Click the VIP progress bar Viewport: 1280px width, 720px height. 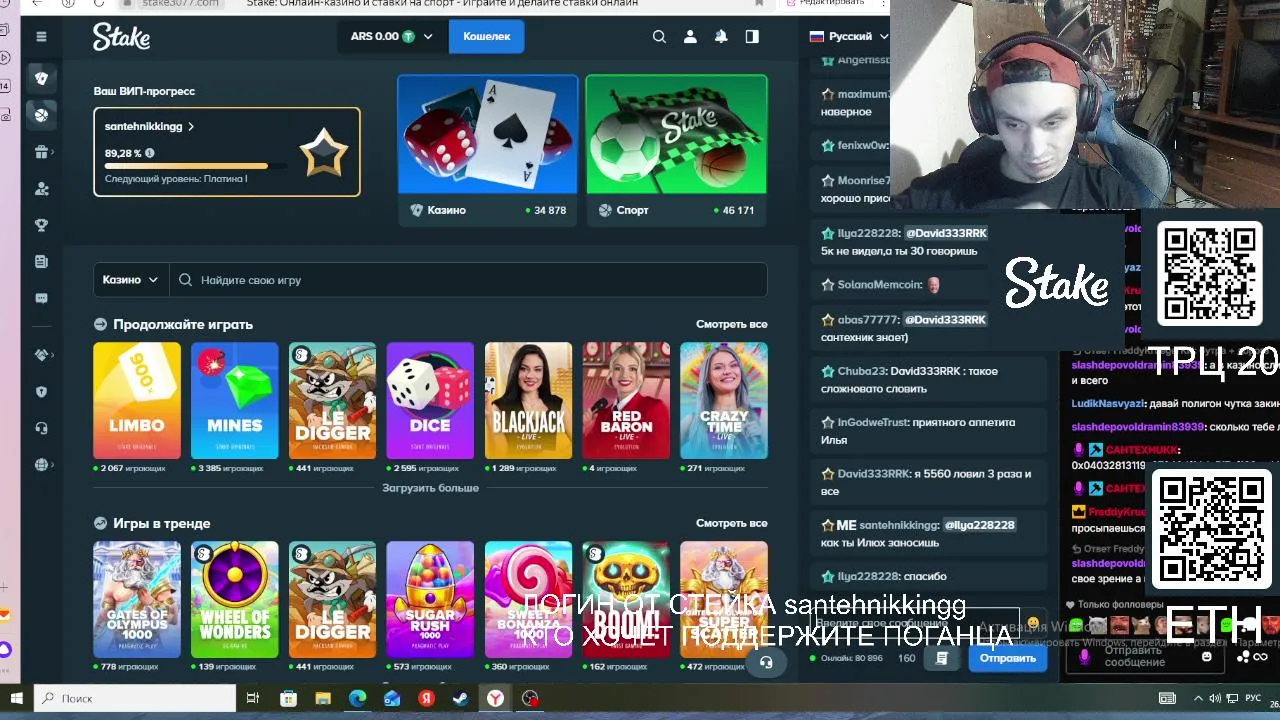point(195,166)
